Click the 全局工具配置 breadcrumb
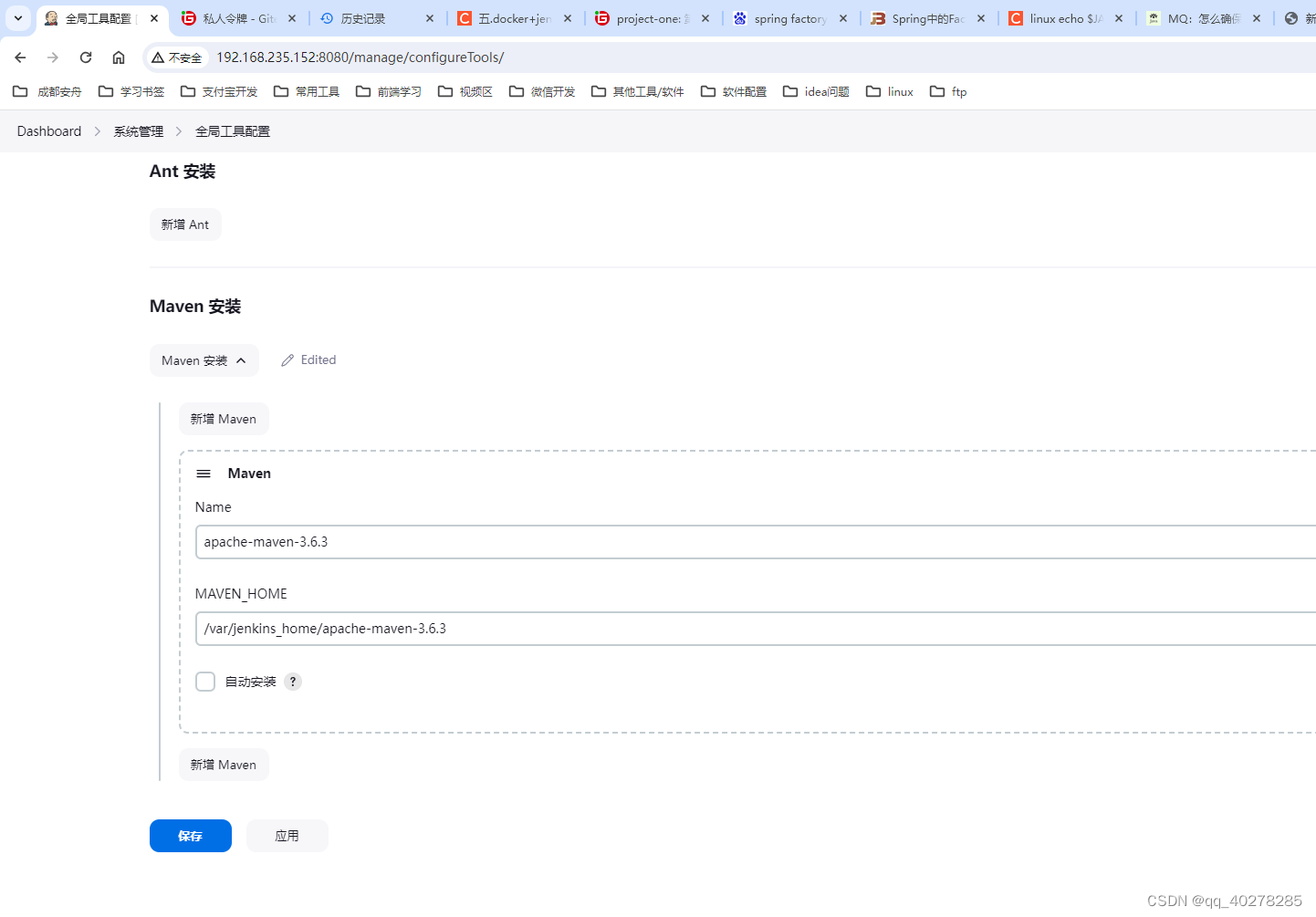The height and width of the screenshot is (917, 1316). coord(233,131)
